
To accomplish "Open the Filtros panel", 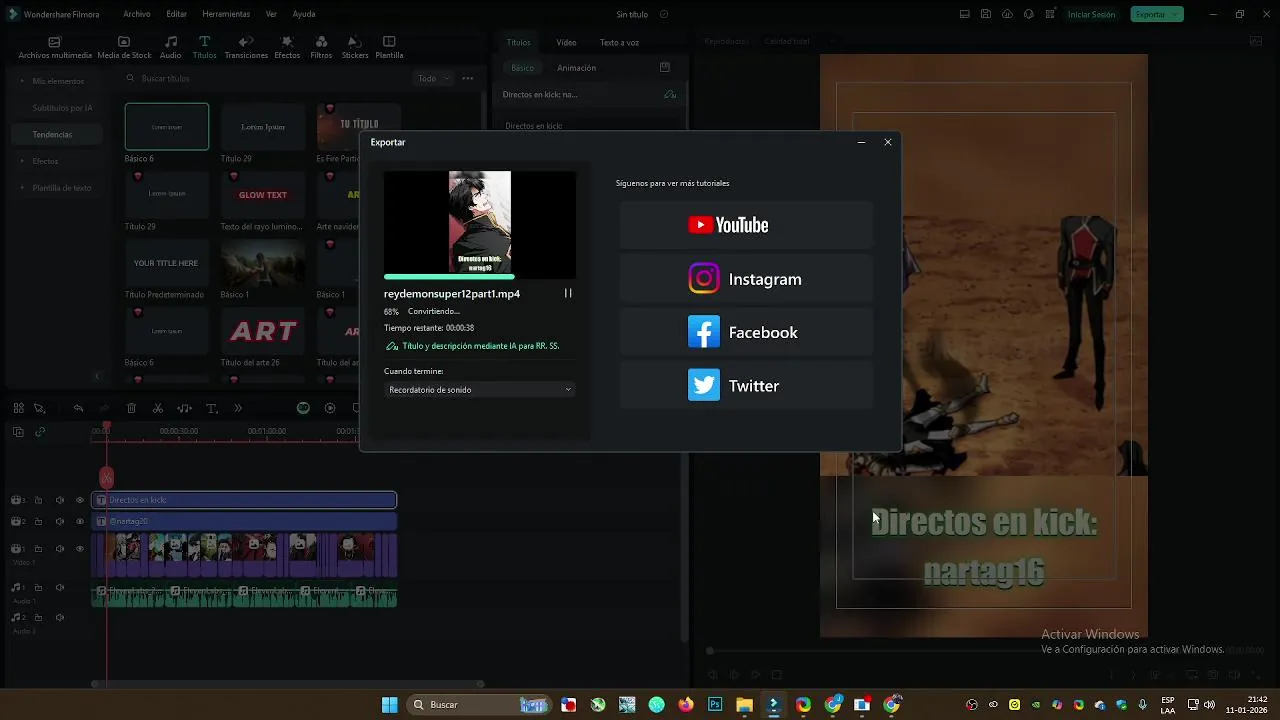I will click(321, 48).
